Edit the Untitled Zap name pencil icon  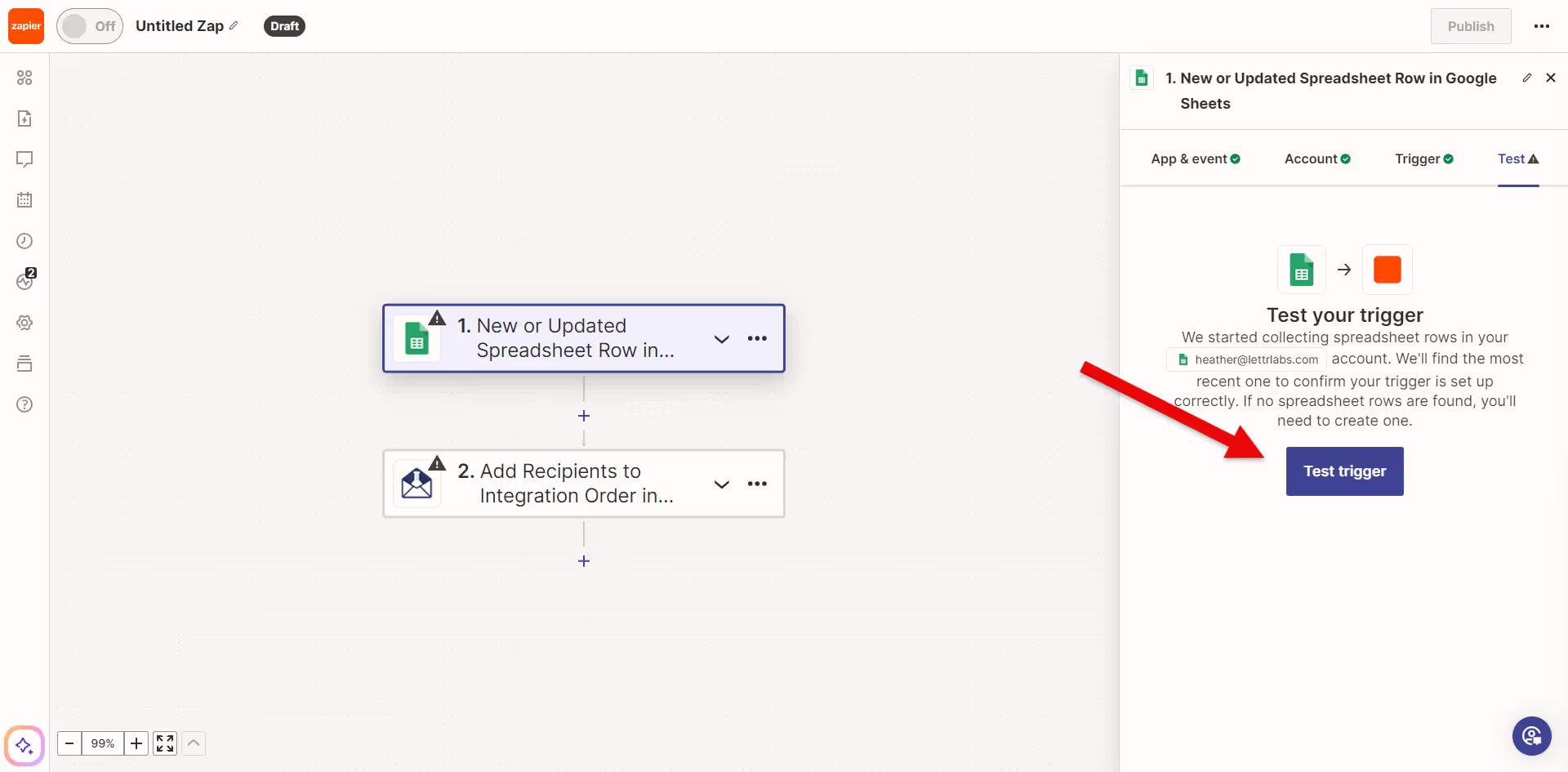point(234,25)
